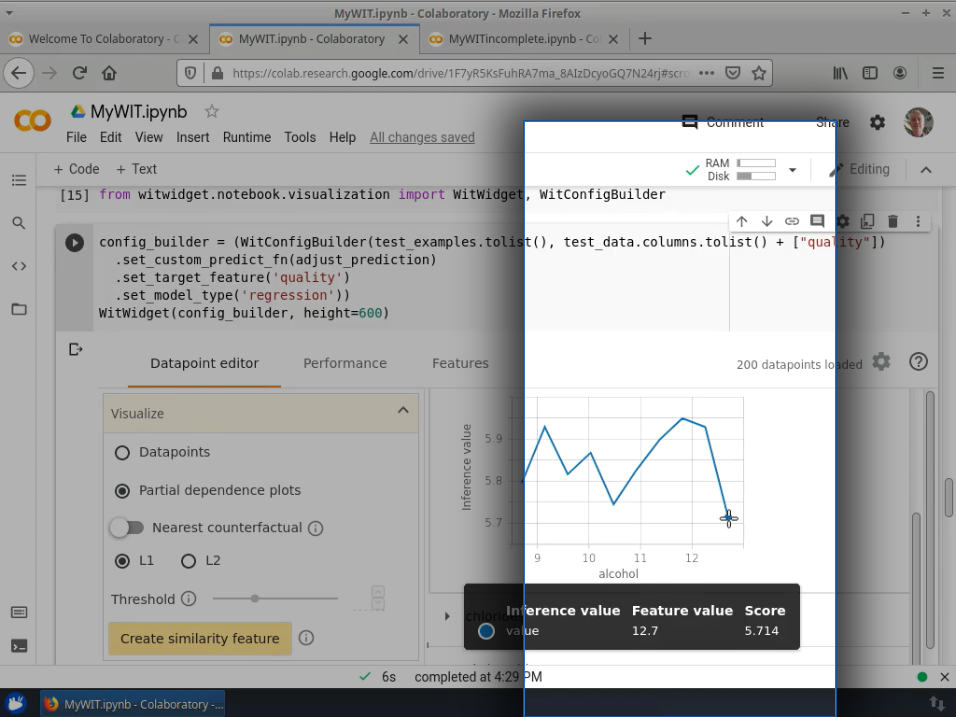Expand the chlorides feature row arrow

click(447, 616)
